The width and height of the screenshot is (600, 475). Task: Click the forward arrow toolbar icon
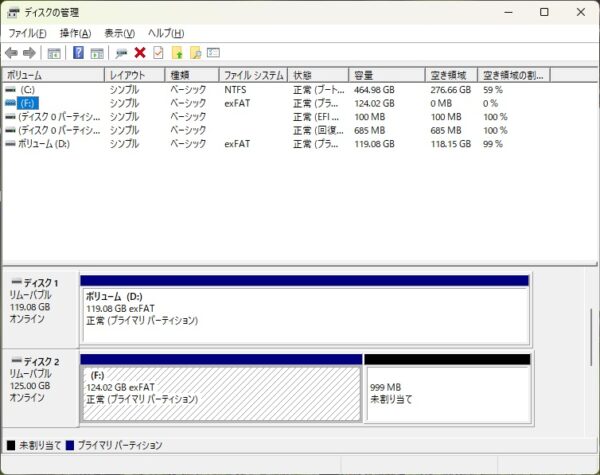coord(29,53)
